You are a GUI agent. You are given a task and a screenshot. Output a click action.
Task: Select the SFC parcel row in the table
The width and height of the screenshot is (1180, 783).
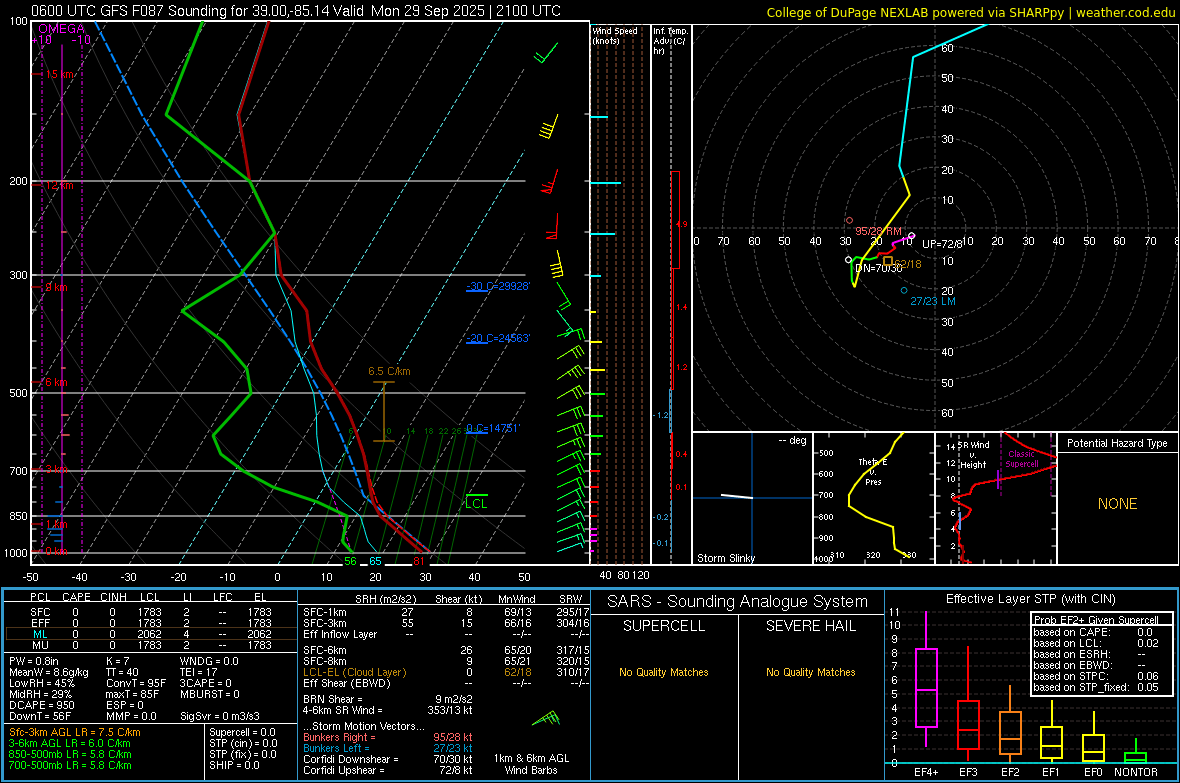[151, 612]
